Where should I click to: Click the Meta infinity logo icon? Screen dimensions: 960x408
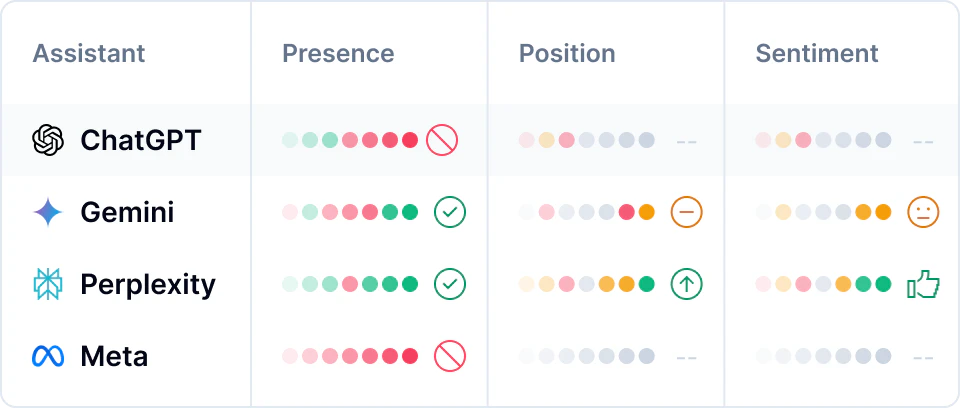point(48,356)
